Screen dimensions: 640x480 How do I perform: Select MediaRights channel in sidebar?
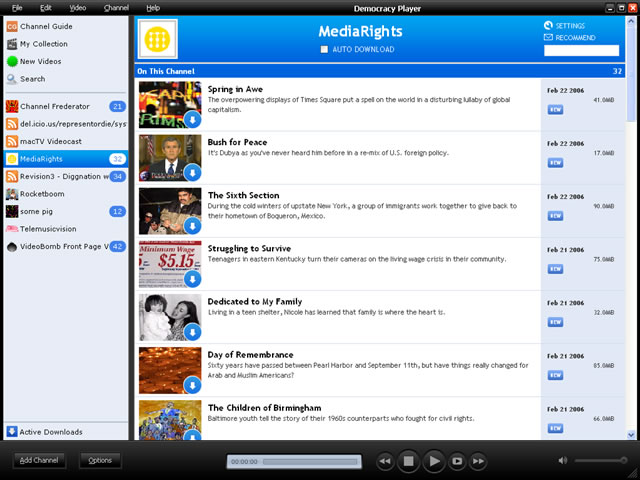click(x=66, y=159)
